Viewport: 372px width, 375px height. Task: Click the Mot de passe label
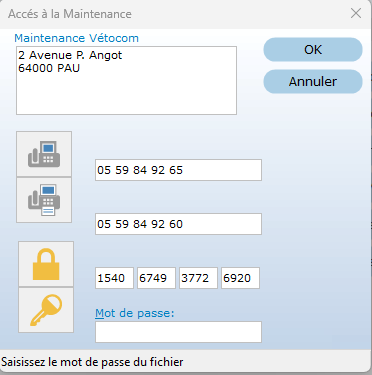[135, 313]
